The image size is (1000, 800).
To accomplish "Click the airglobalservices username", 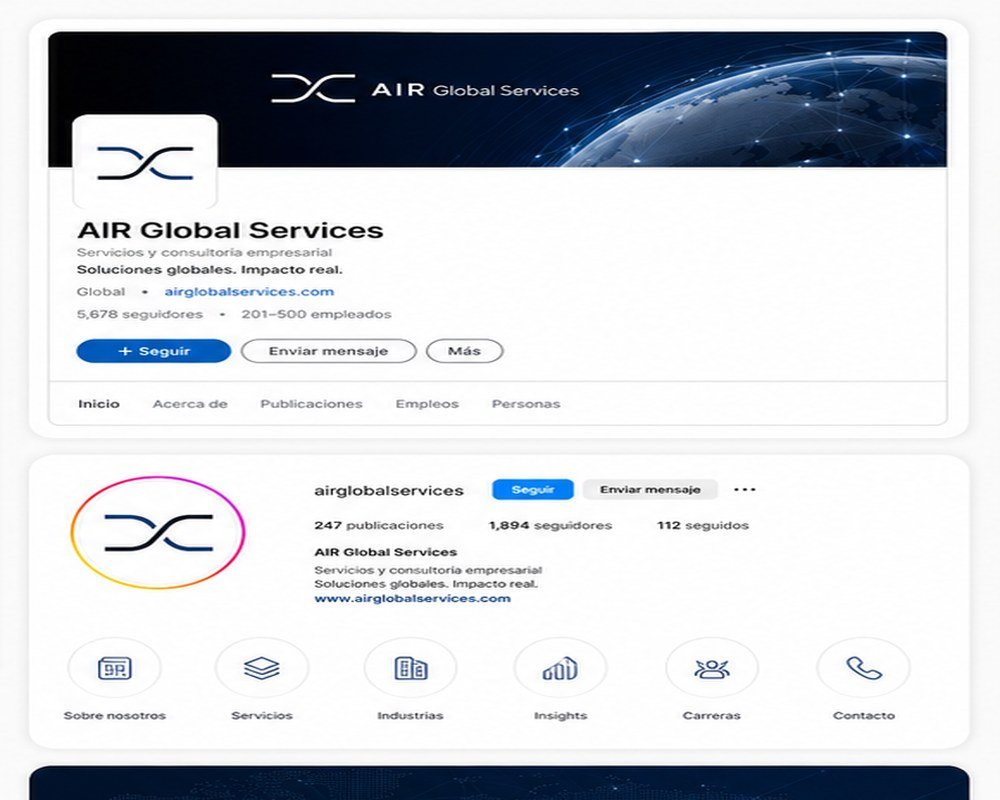I will (x=389, y=491).
